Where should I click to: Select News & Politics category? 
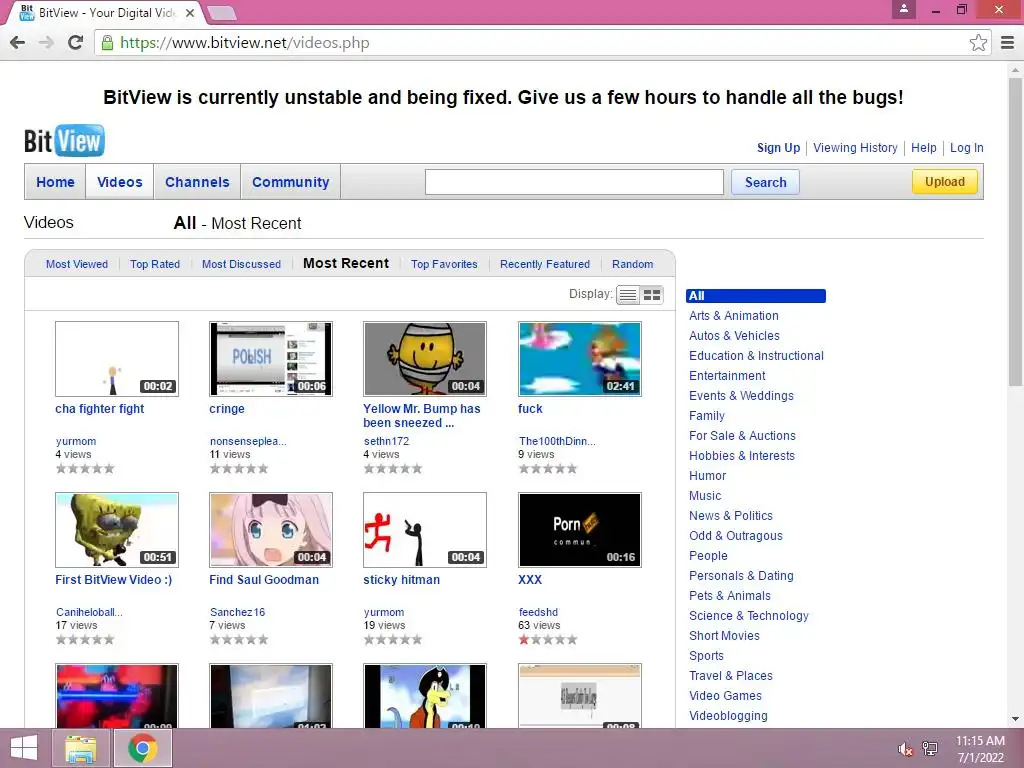(x=731, y=516)
